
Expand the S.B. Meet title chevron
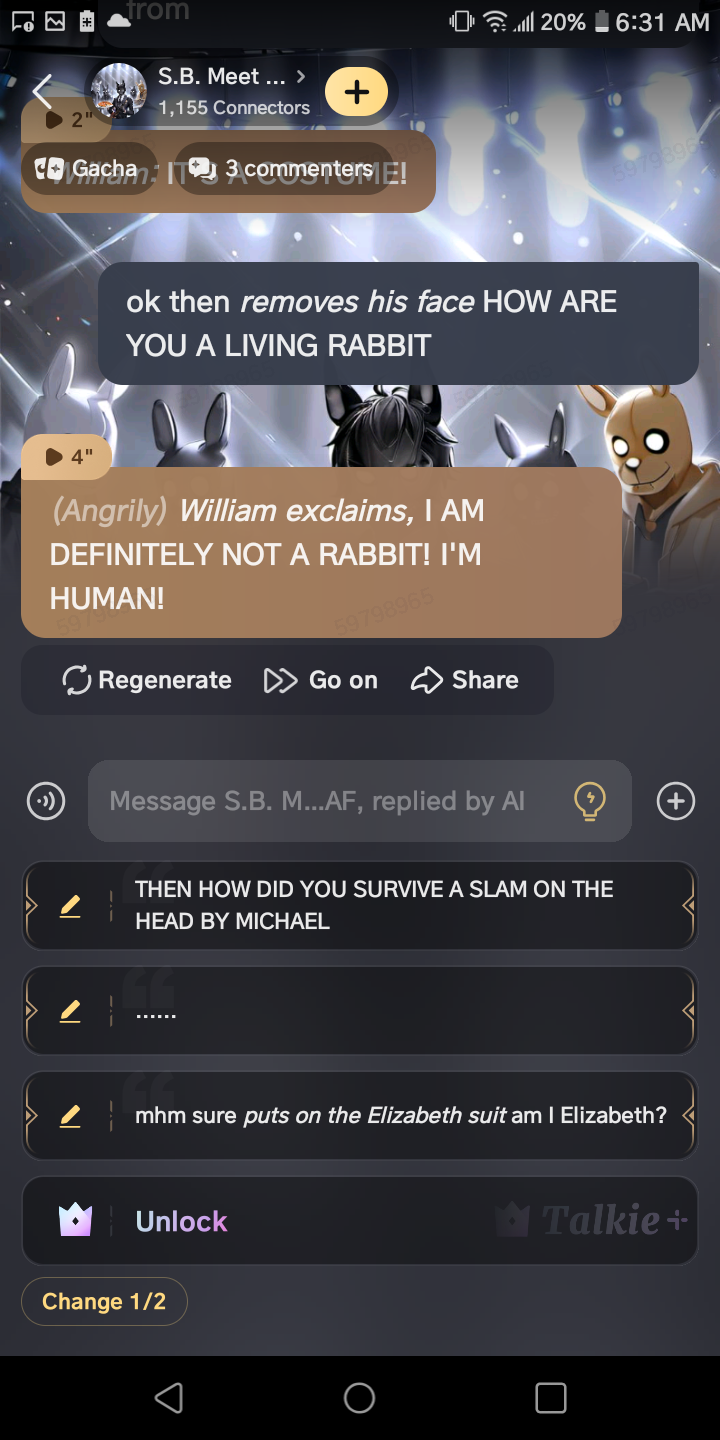(301, 76)
